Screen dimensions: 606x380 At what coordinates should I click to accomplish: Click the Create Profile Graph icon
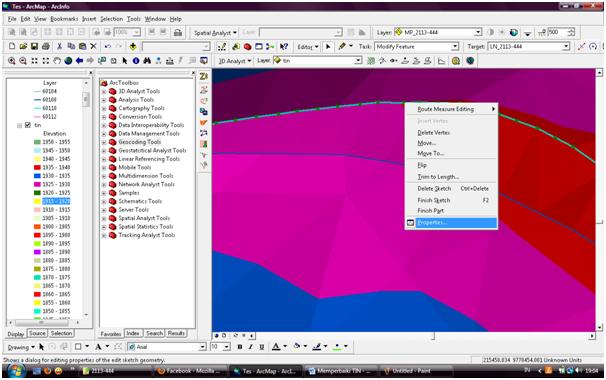pos(441,61)
